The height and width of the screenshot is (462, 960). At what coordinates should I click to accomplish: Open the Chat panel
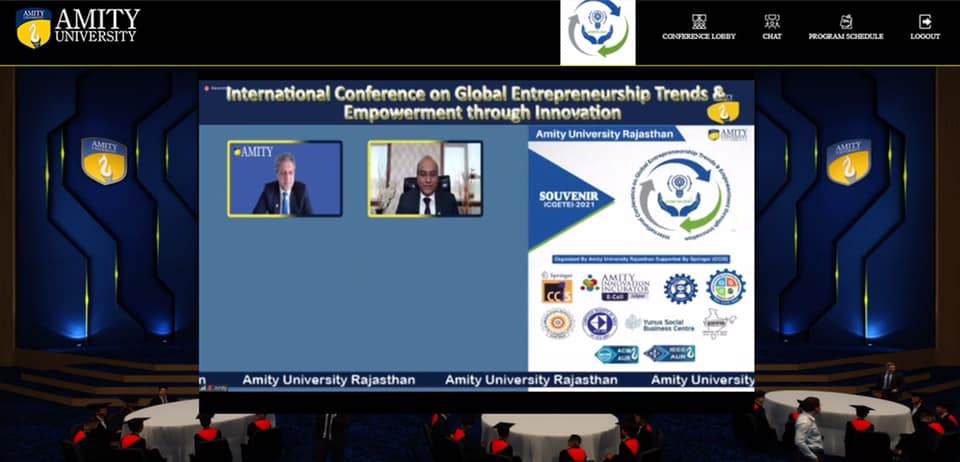(772, 28)
